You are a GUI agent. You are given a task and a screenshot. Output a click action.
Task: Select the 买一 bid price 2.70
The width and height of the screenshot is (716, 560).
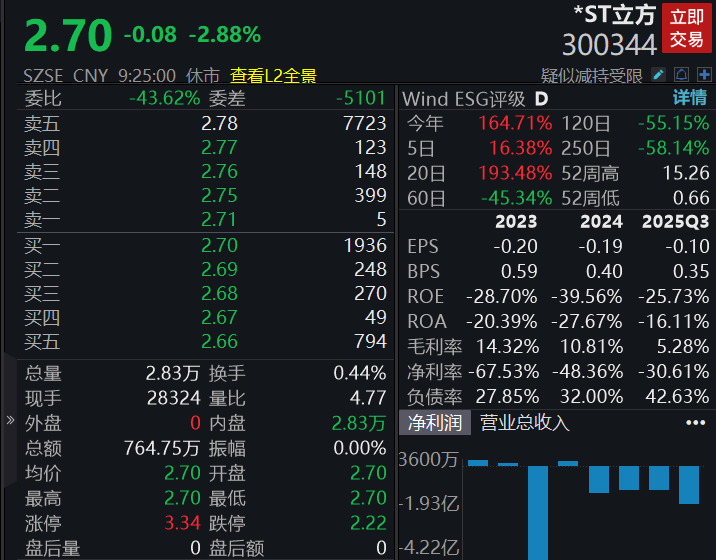(x=219, y=245)
